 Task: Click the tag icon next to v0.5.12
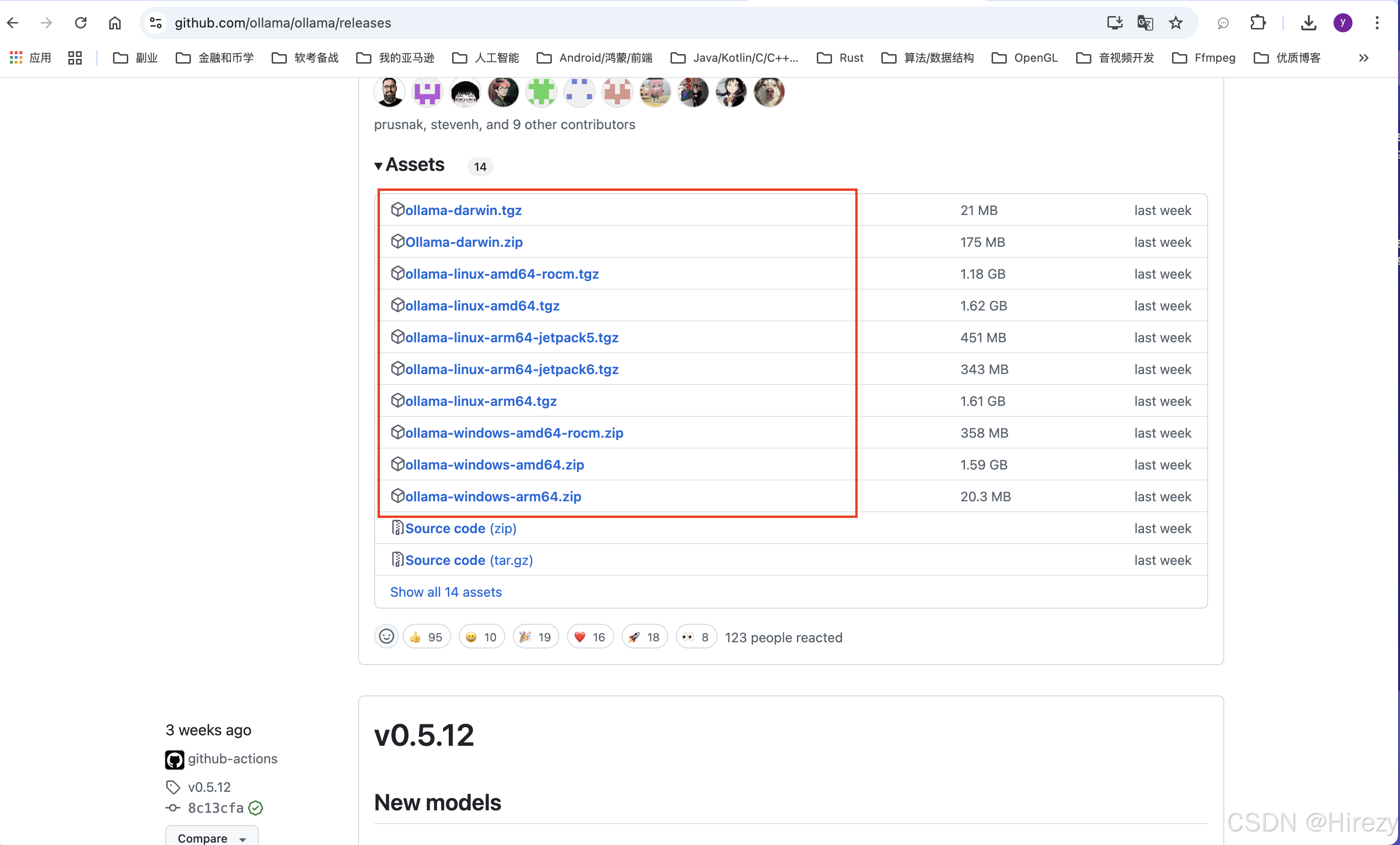coord(173,787)
